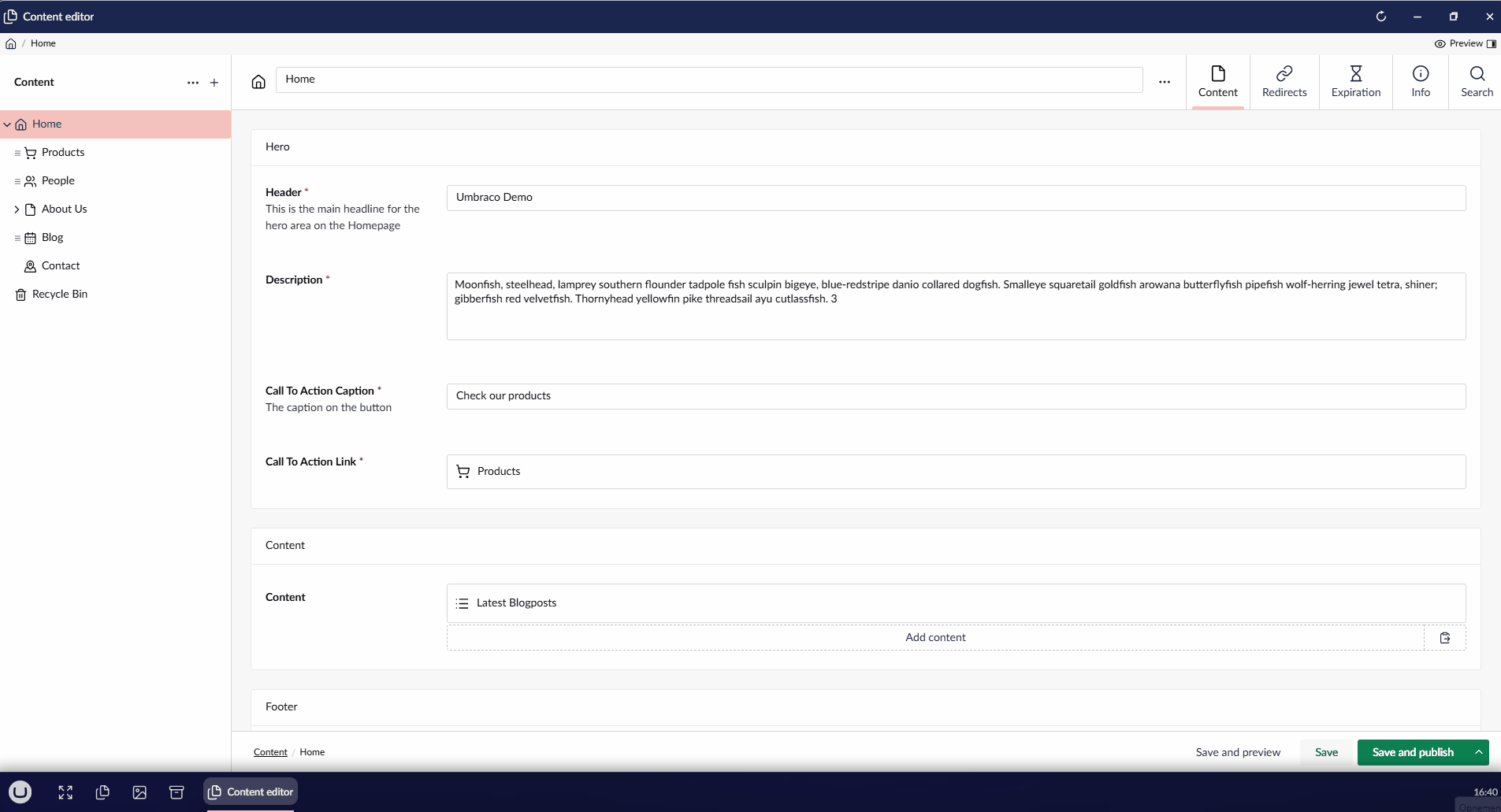Open the People list handle in the tree
1501x812 pixels.
point(17,181)
